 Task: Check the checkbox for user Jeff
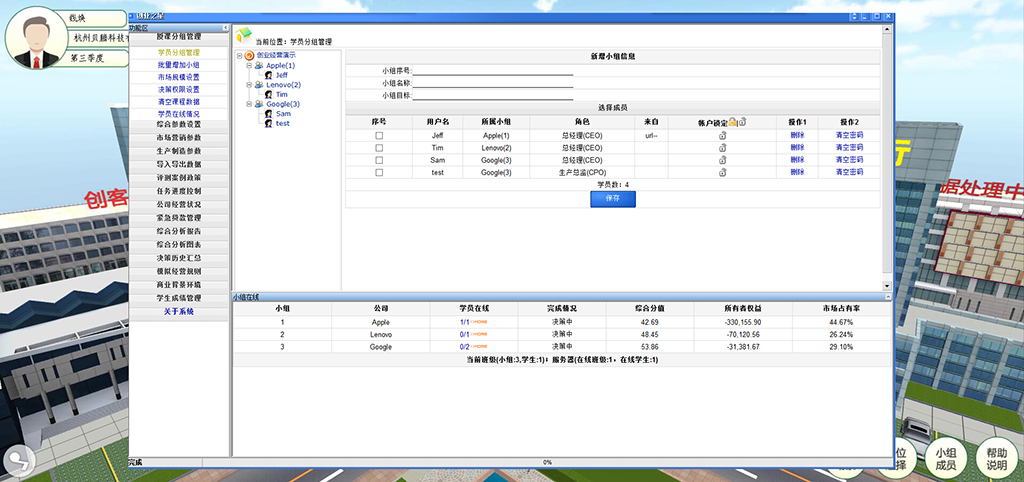pos(379,134)
